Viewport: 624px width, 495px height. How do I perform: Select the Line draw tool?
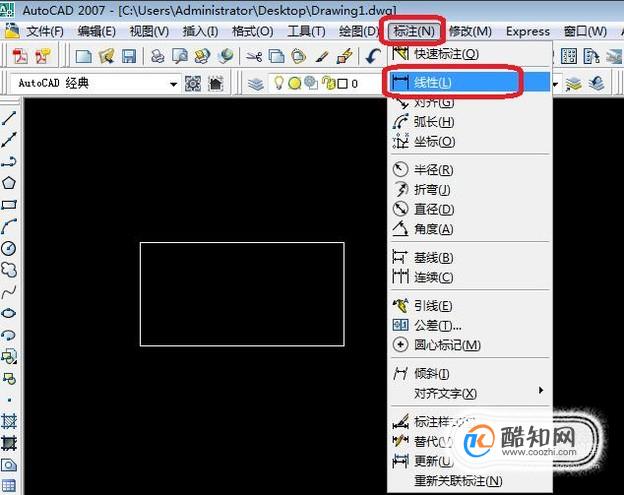(x=9, y=118)
